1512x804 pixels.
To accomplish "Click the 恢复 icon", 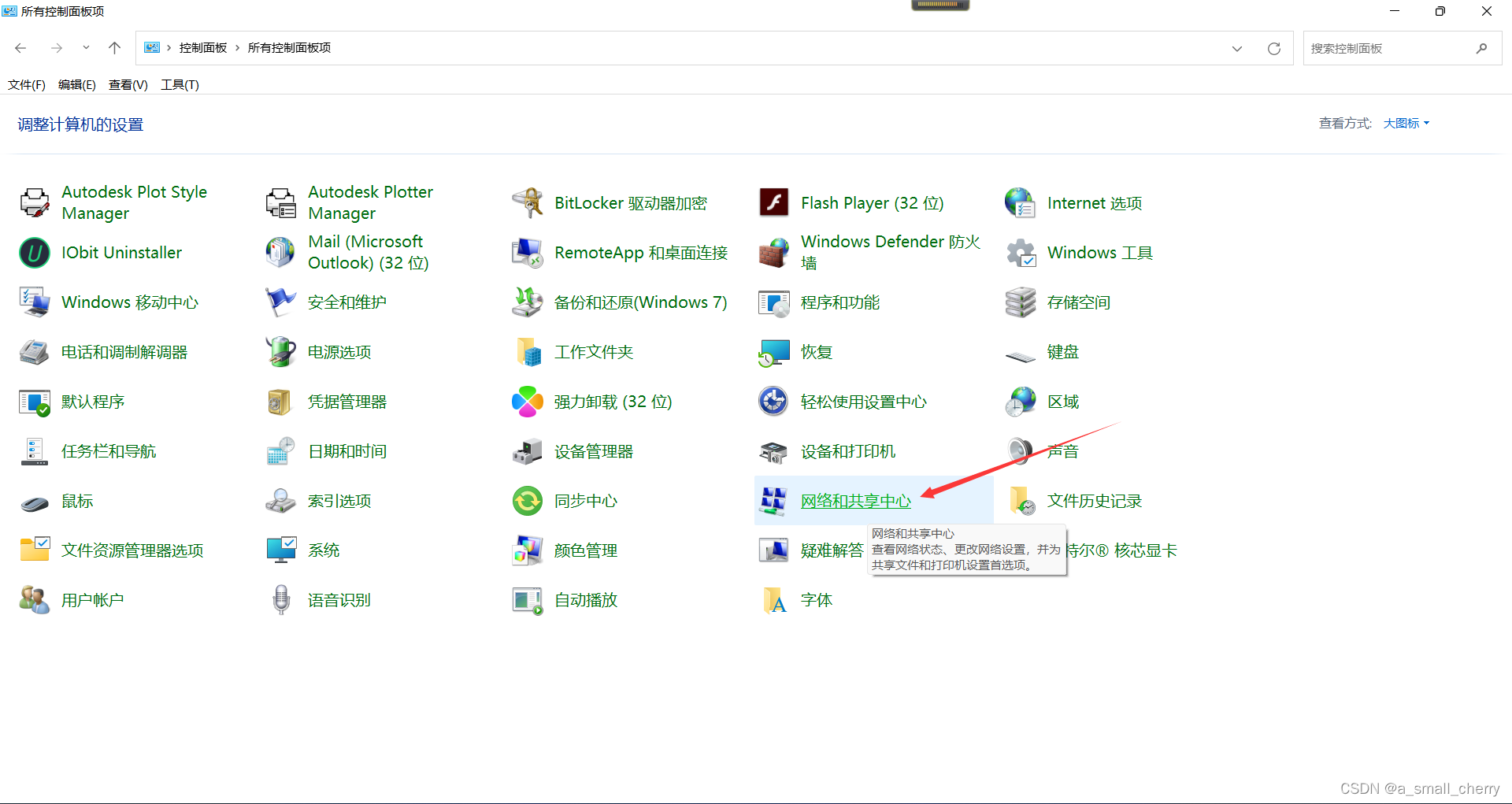I will pos(774,352).
